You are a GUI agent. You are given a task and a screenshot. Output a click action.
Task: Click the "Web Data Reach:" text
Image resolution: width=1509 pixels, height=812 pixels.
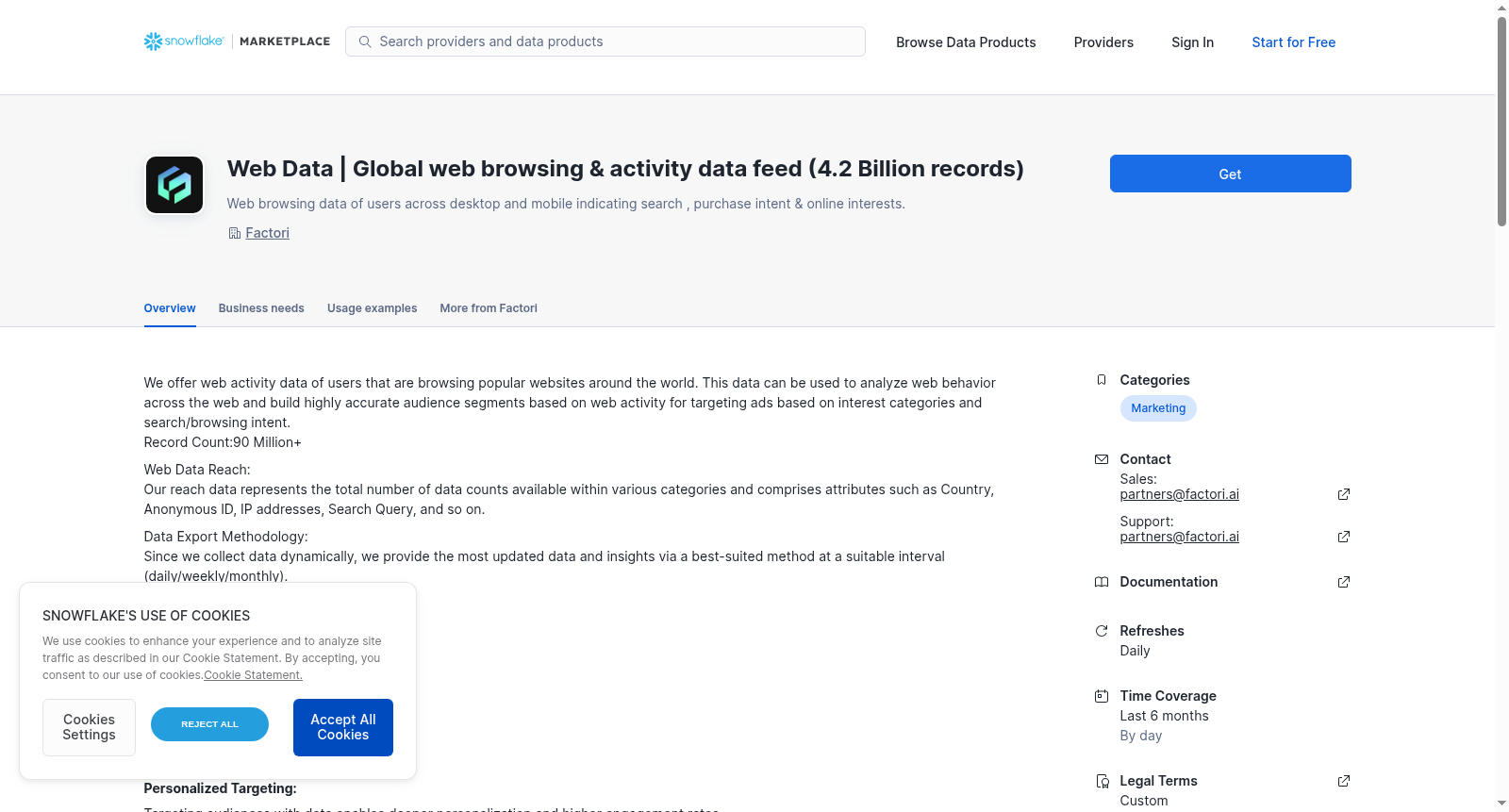click(197, 470)
